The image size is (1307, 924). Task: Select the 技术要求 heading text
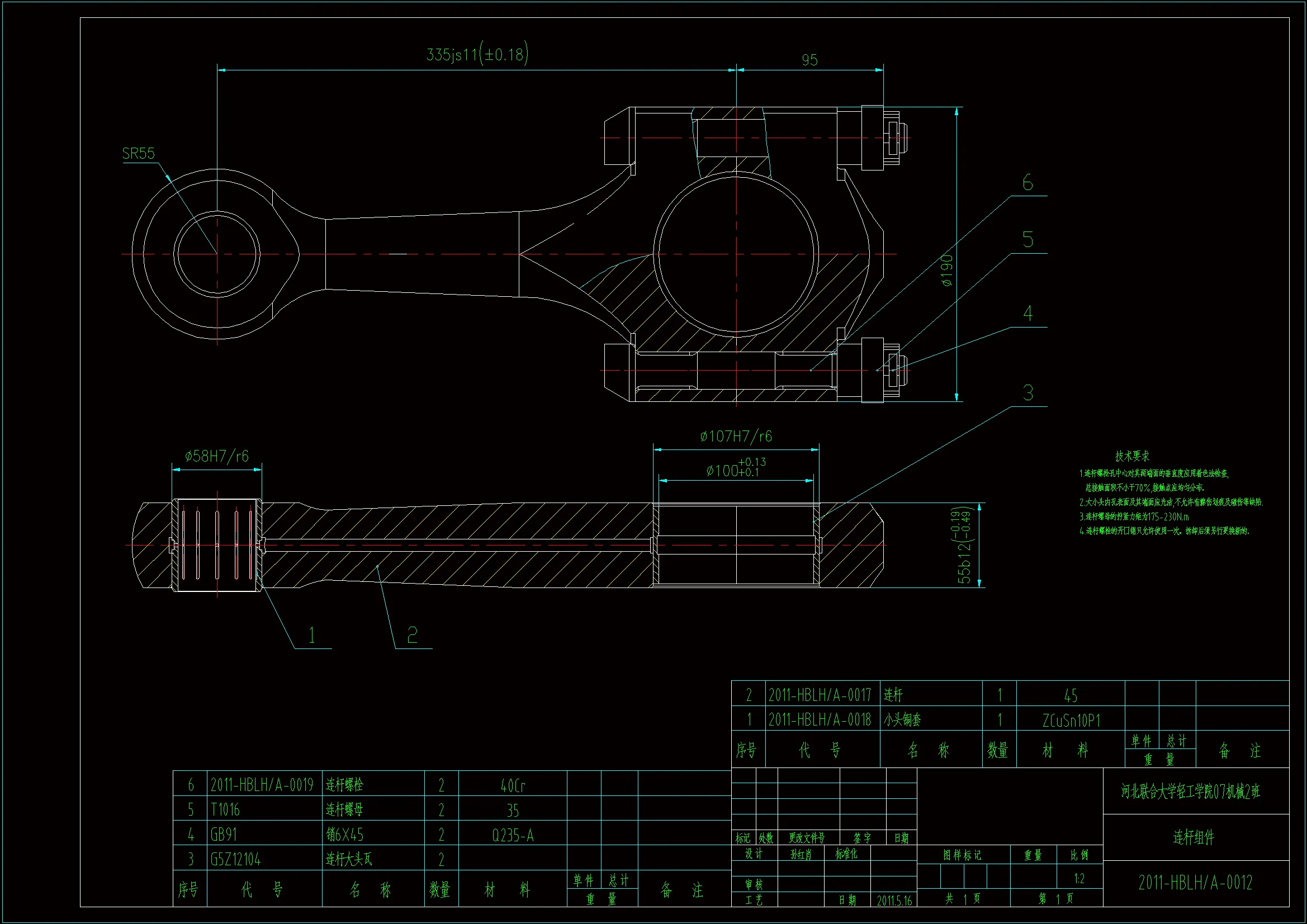click(x=1131, y=456)
